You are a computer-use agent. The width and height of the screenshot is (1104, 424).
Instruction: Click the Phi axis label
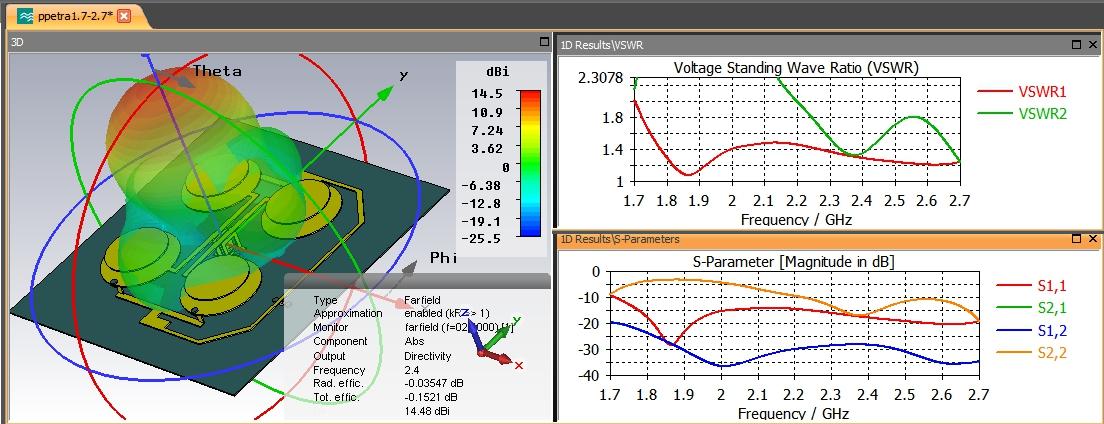(444, 258)
